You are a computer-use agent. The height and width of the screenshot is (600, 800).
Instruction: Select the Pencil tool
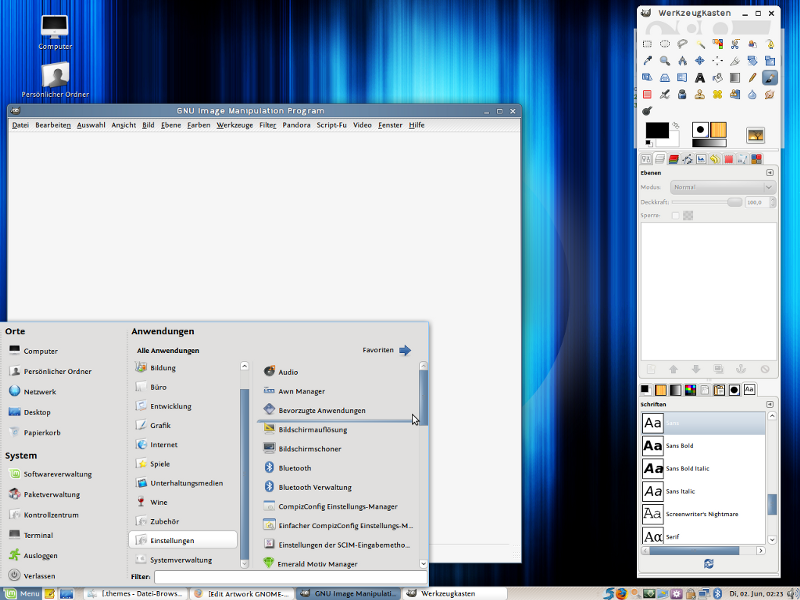tap(752, 78)
